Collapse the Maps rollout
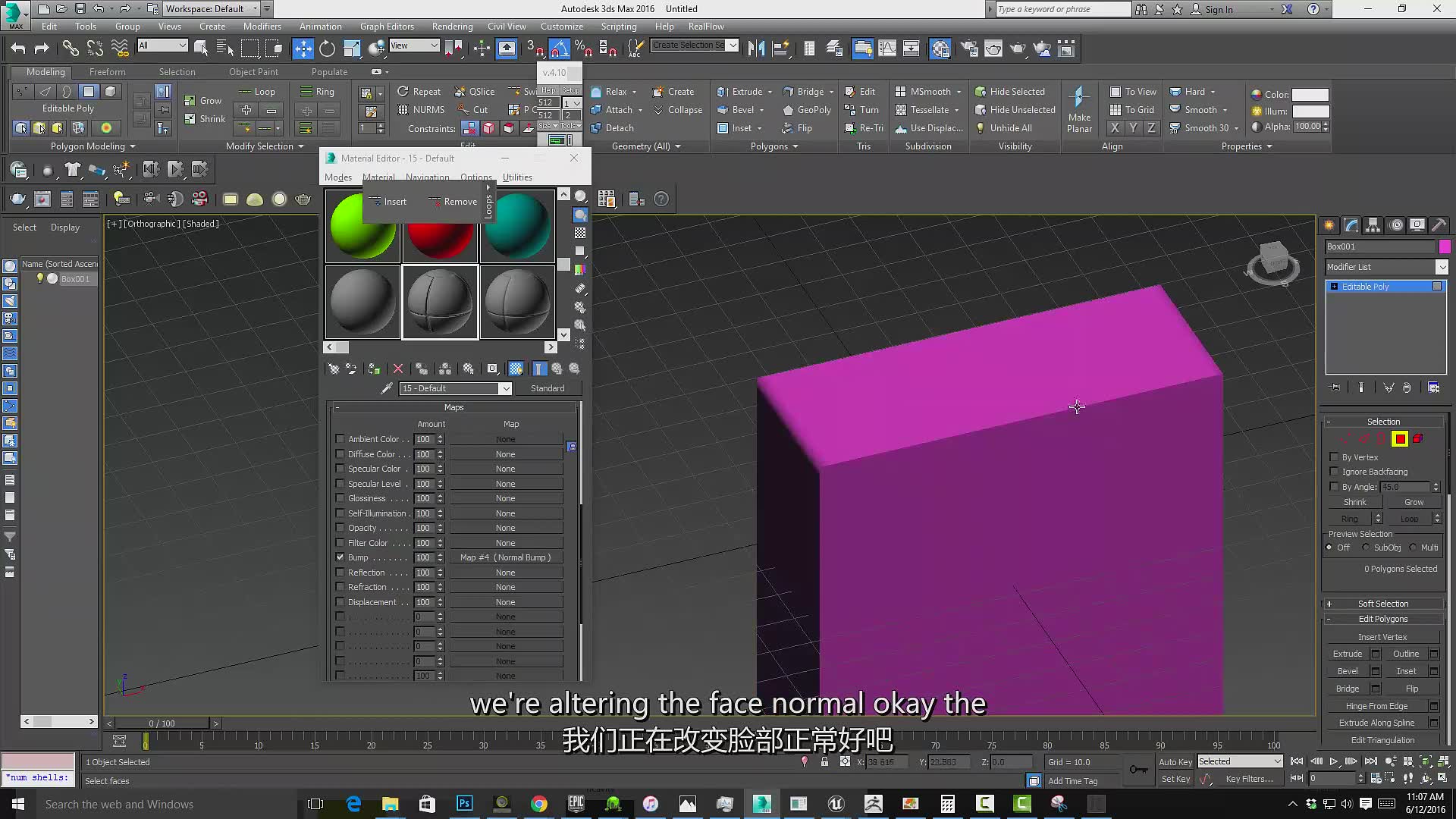This screenshot has height=819, width=1456. pyautogui.click(x=453, y=407)
